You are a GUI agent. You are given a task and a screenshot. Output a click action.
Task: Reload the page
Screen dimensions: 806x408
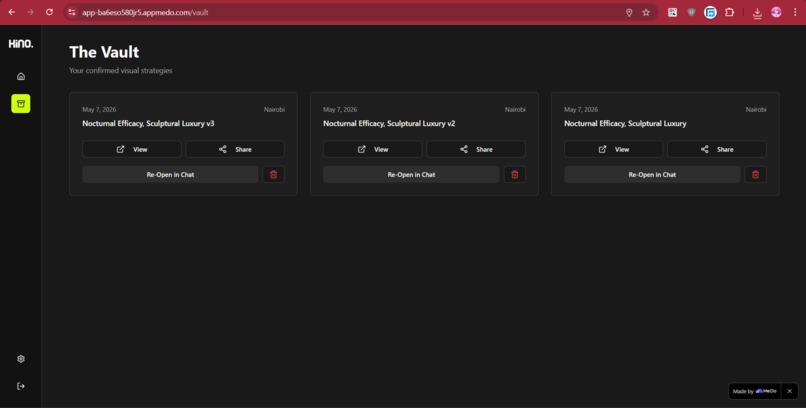(x=49, y=12)
